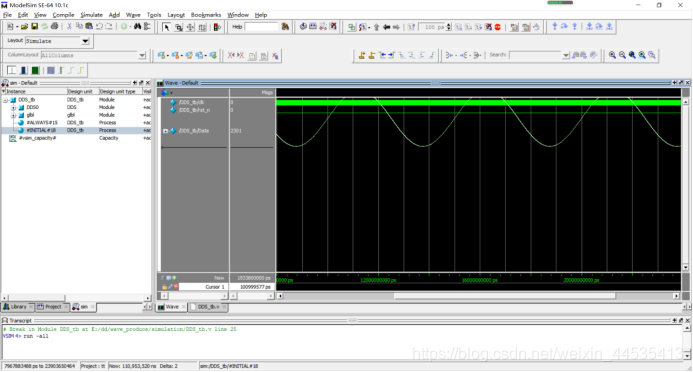693x372 pixels.
Task: Expand the glbl module node
Action: coord(13,115)
